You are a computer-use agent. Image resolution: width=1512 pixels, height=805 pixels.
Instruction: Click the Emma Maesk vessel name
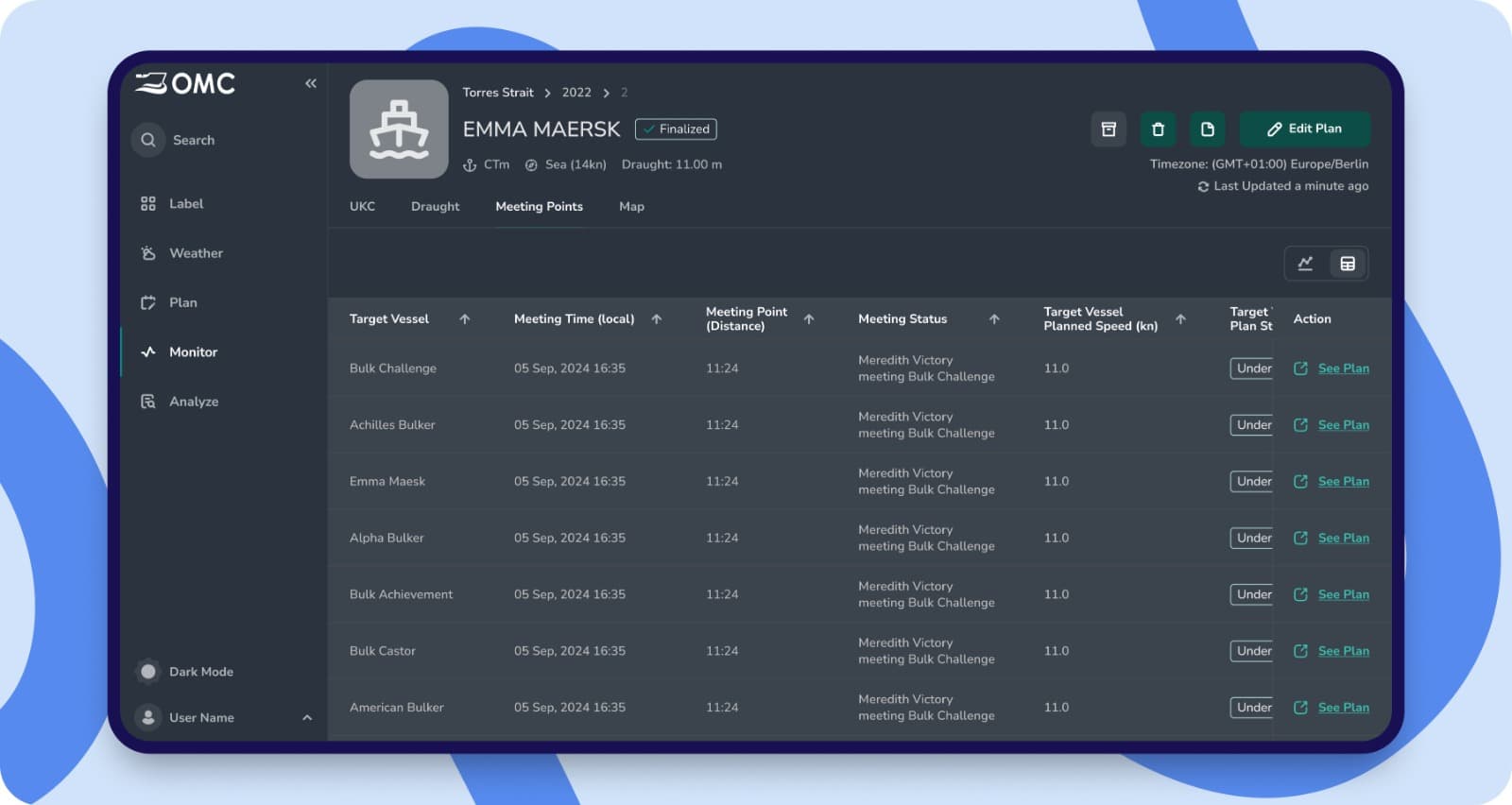[387, 482]
